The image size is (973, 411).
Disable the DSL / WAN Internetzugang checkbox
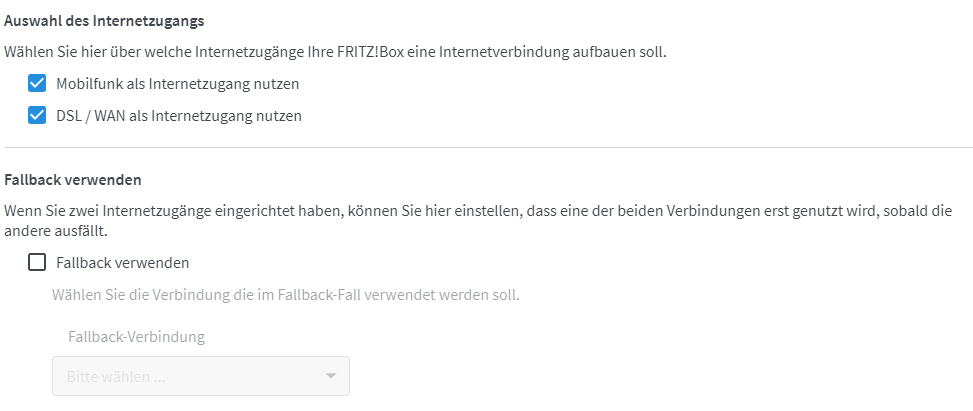pyautogui.click(x=38, y=116)
